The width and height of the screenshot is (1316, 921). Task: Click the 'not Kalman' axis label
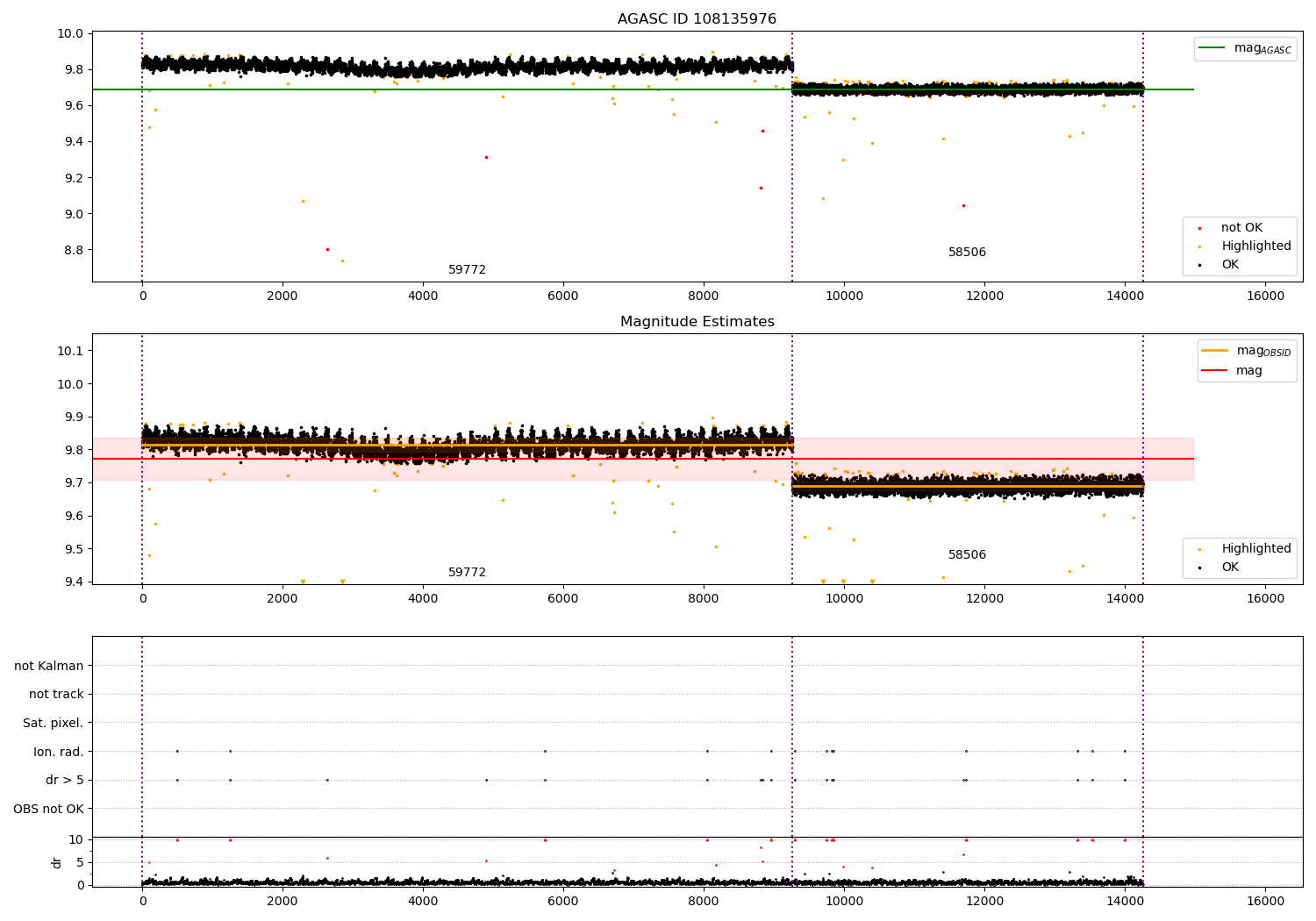(49, 667)
